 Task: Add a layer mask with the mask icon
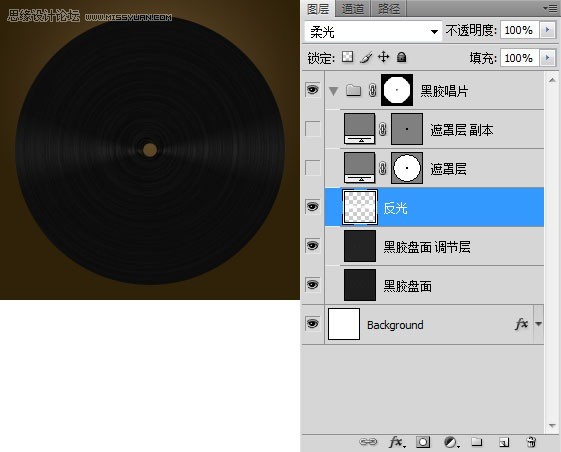coord(423,442)
